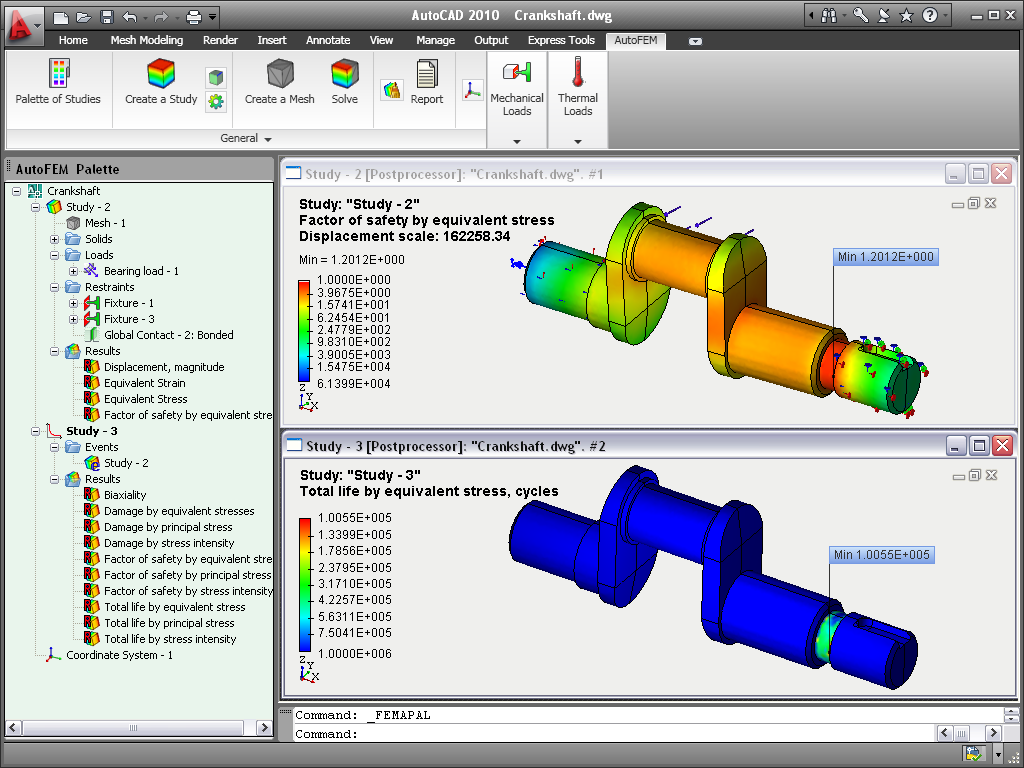Expand the Solids folder node

click(55, 239)
